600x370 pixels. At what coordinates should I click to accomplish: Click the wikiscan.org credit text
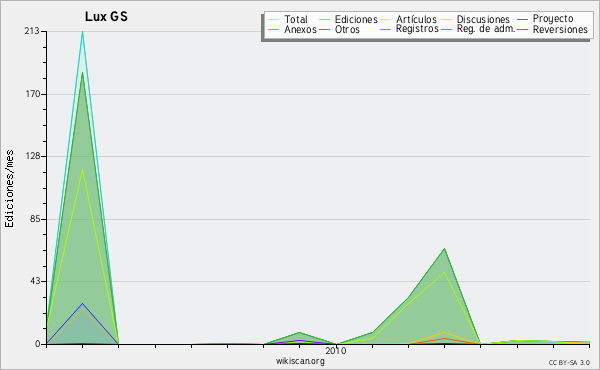coord(300,361)
